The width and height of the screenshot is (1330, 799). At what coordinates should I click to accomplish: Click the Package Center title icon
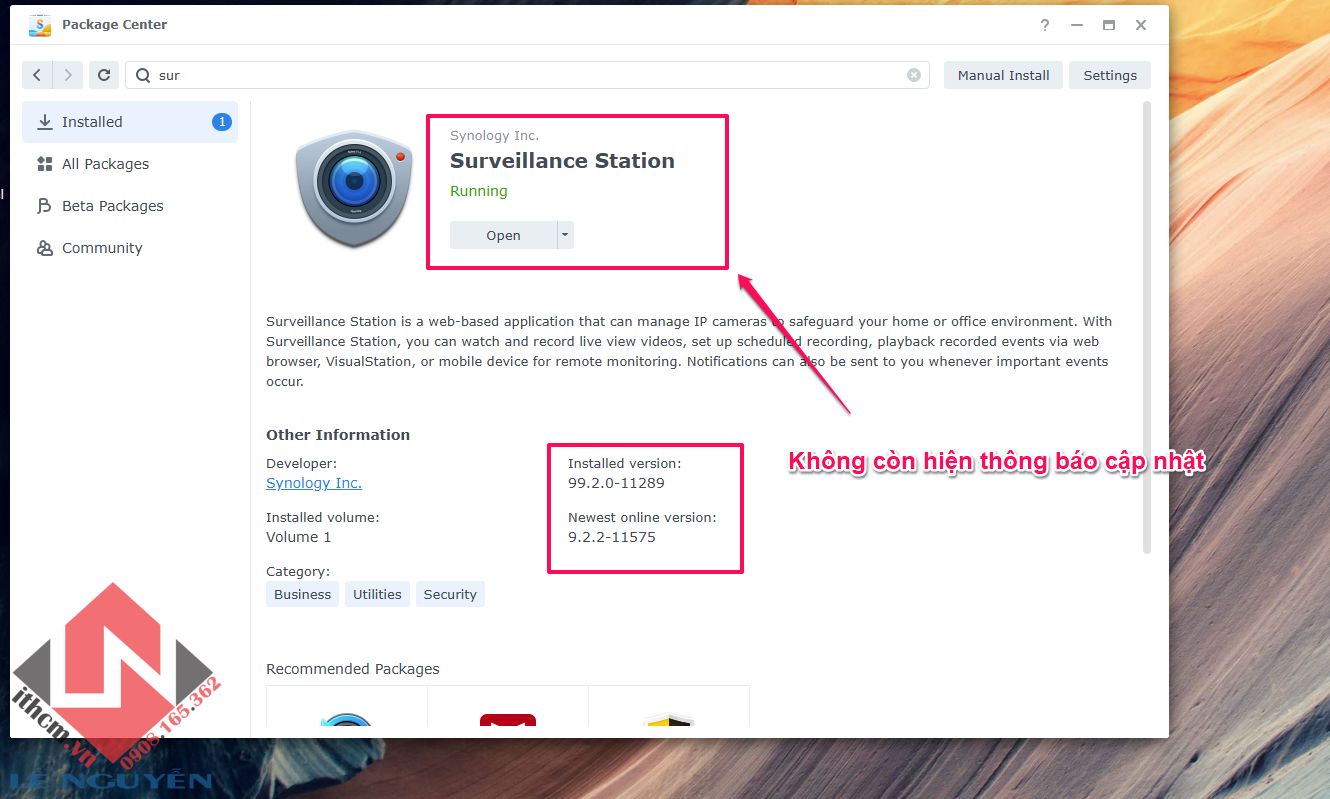(x=40, y=25)
